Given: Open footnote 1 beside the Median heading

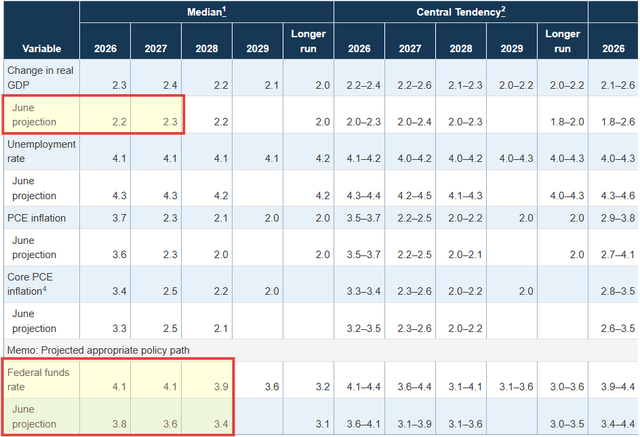Looking at the screenshot, I should coord(224,10).
